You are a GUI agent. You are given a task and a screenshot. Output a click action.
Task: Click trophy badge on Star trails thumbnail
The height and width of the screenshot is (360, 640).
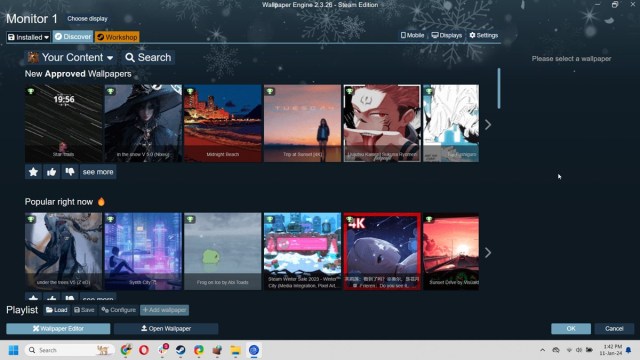31,91
